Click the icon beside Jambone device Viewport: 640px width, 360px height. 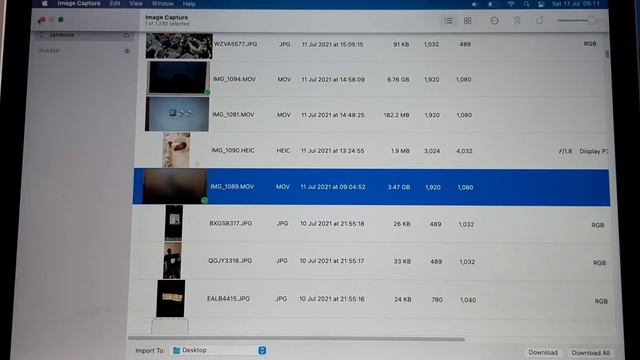pos(126,36)
